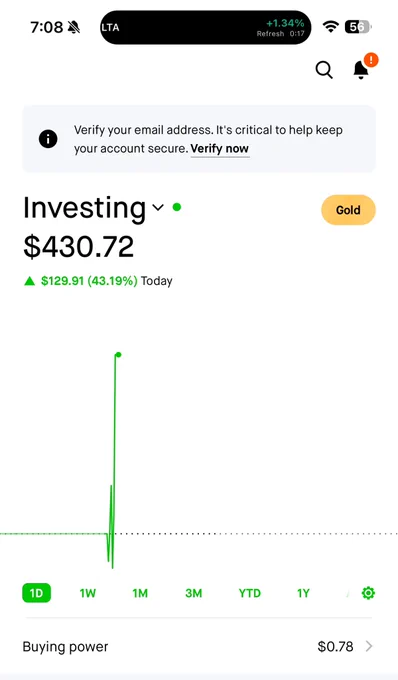Viewport: 398px width, 680px height.
Task: Switch chart to 1M range
Action: pyautogui.click(x=140, y=593)
